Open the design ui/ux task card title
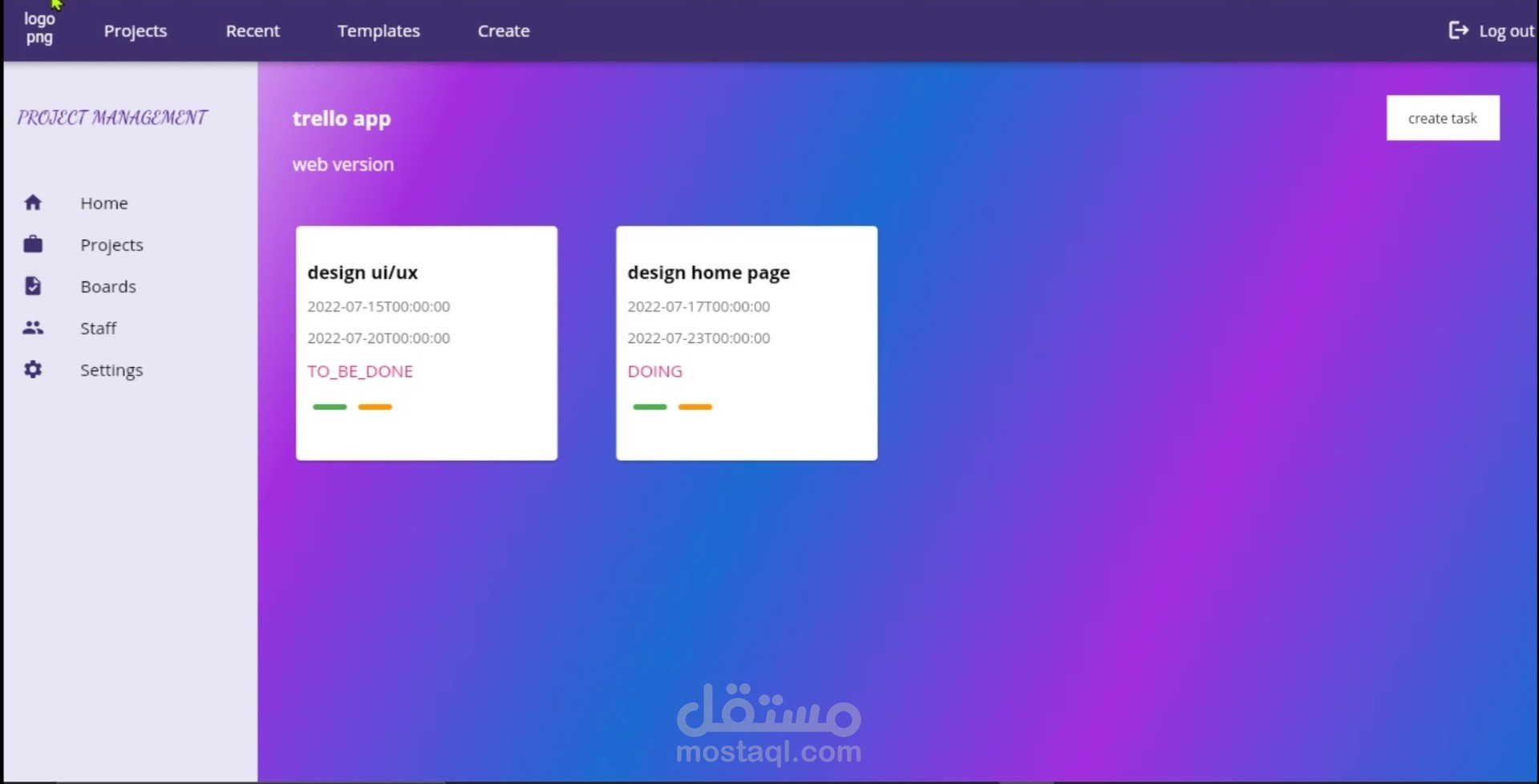Screen dimensions: 1539x784 pyautogui.click(x=362, y=273)
